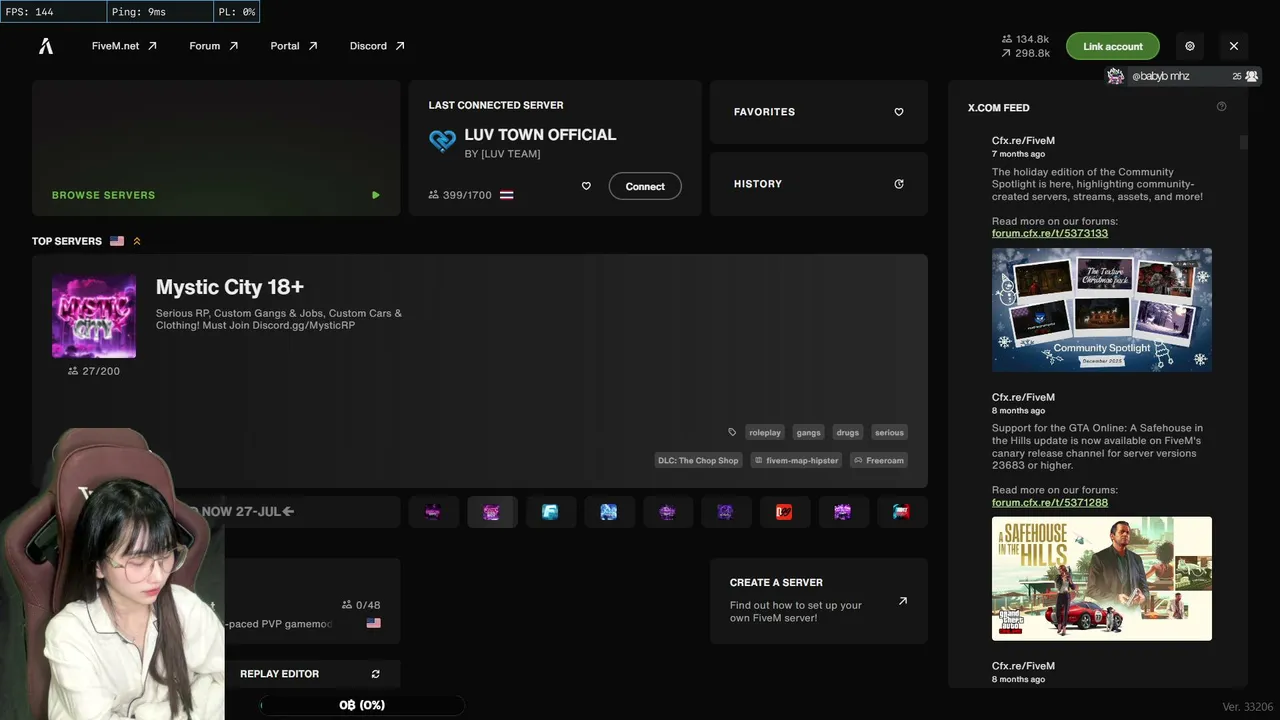Click the X.COM Feed scrollbar
Image resolution: width=1280 pixels, height=720 pixels.
coord(1244,142)
